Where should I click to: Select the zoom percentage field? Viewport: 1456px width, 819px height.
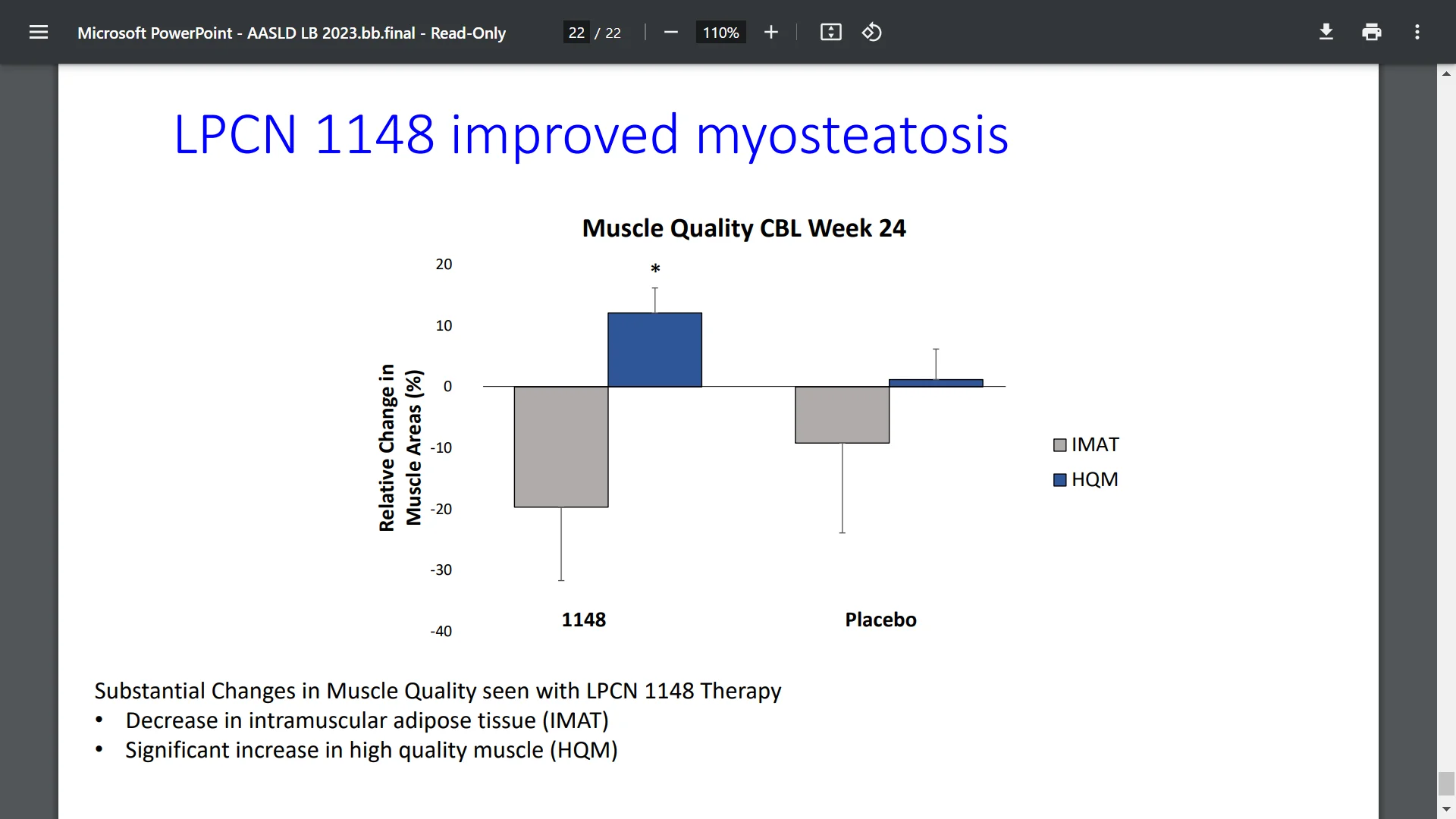[720, 32]
